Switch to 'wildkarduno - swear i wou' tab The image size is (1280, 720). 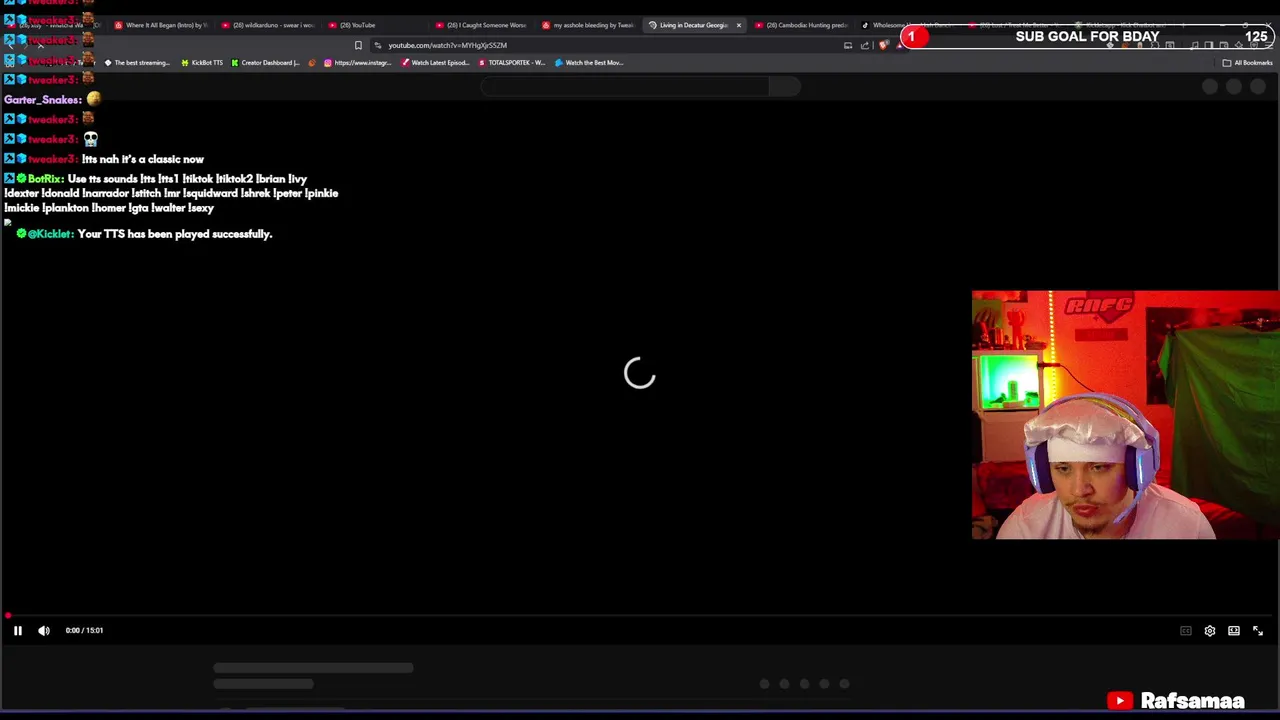(267, 25)
